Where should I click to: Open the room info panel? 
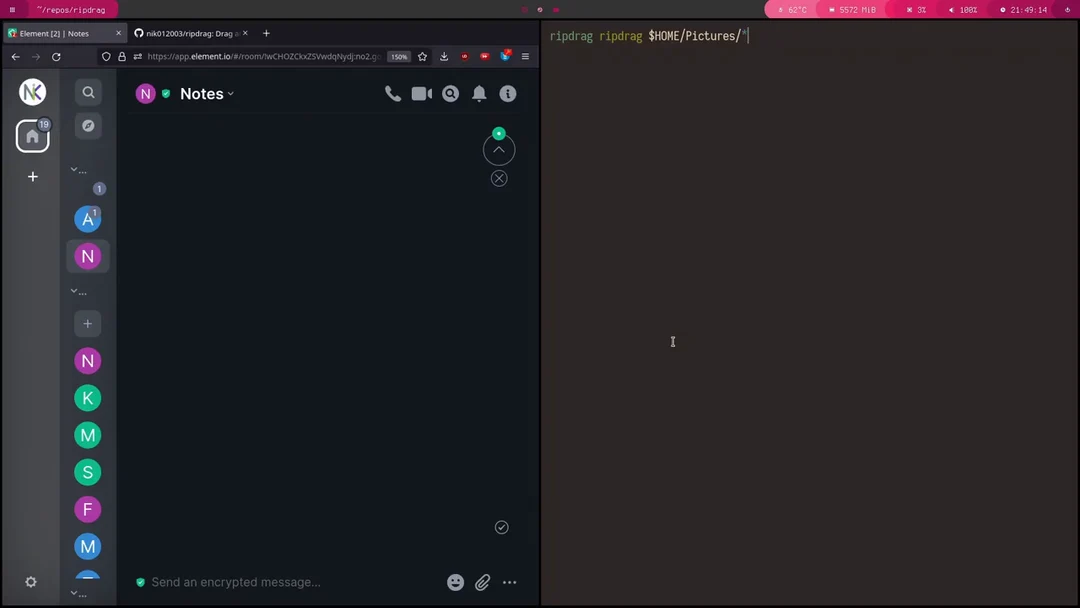coord(507,93)
